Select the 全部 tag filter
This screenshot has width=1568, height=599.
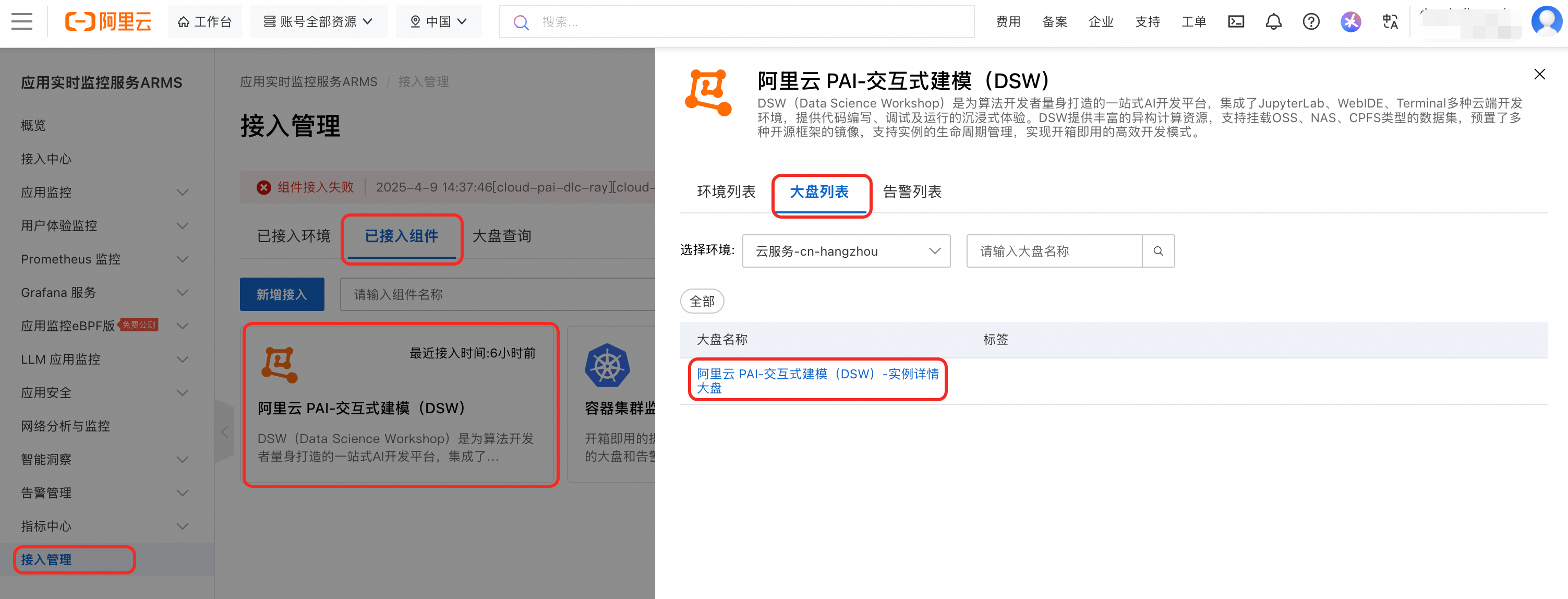pos(702,302)
